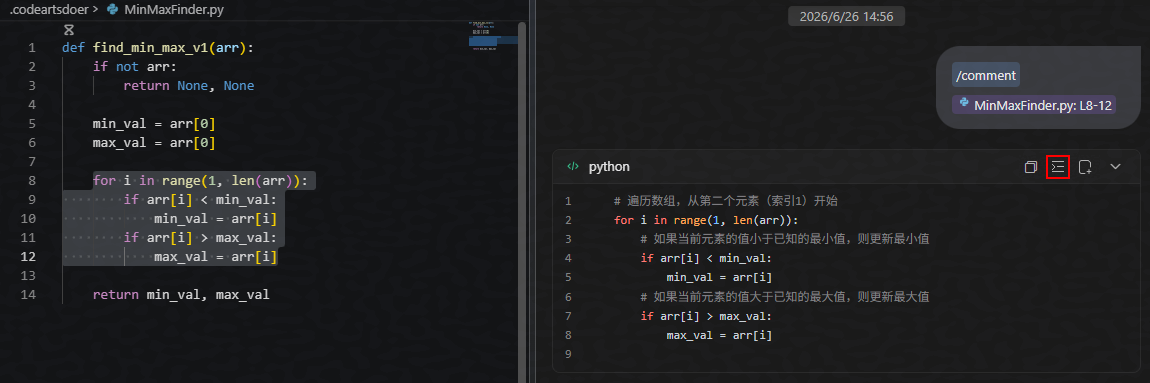Copy the generated python code block
1150x383 pixels.
click(x=1030, y=167)
